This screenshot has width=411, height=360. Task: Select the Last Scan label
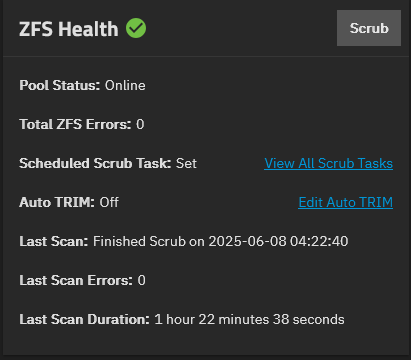click(x=54, y=241)
